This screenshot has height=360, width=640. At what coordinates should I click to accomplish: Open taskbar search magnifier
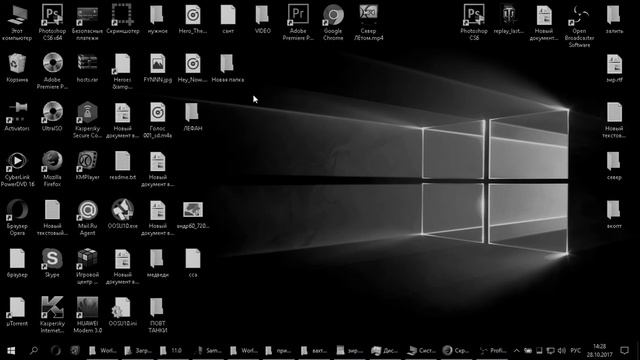tap(34, 351)
